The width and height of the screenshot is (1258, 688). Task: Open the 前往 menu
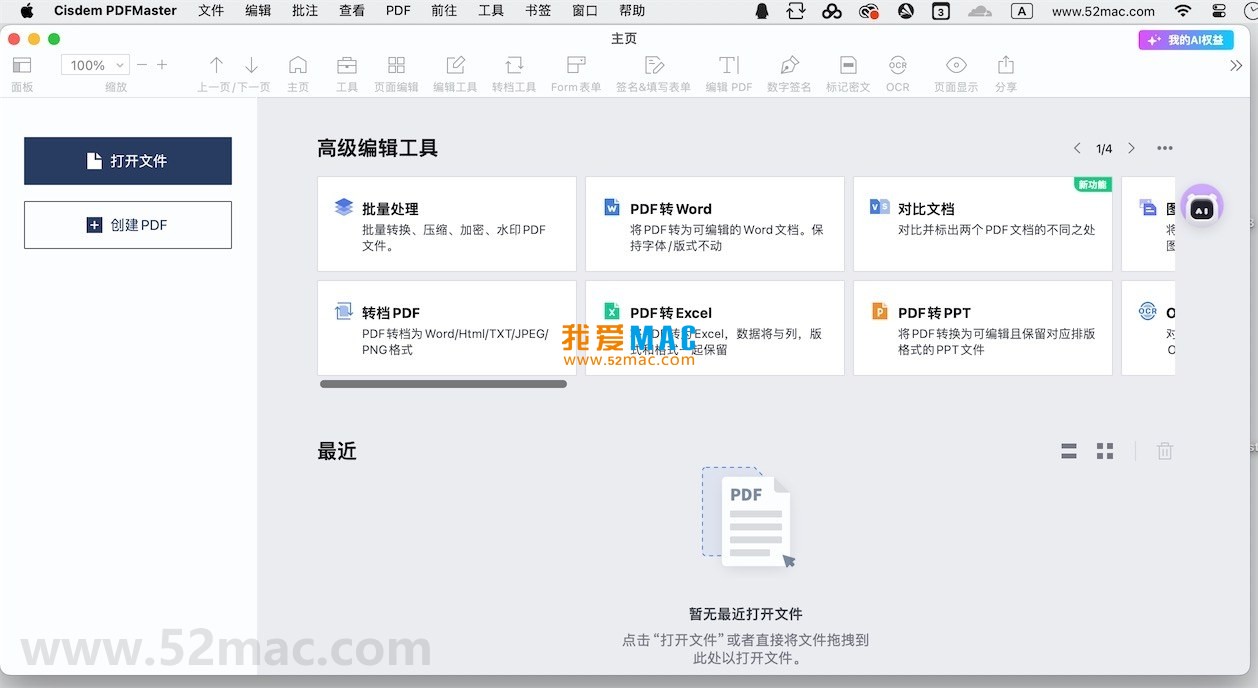[x=444, y=11]
